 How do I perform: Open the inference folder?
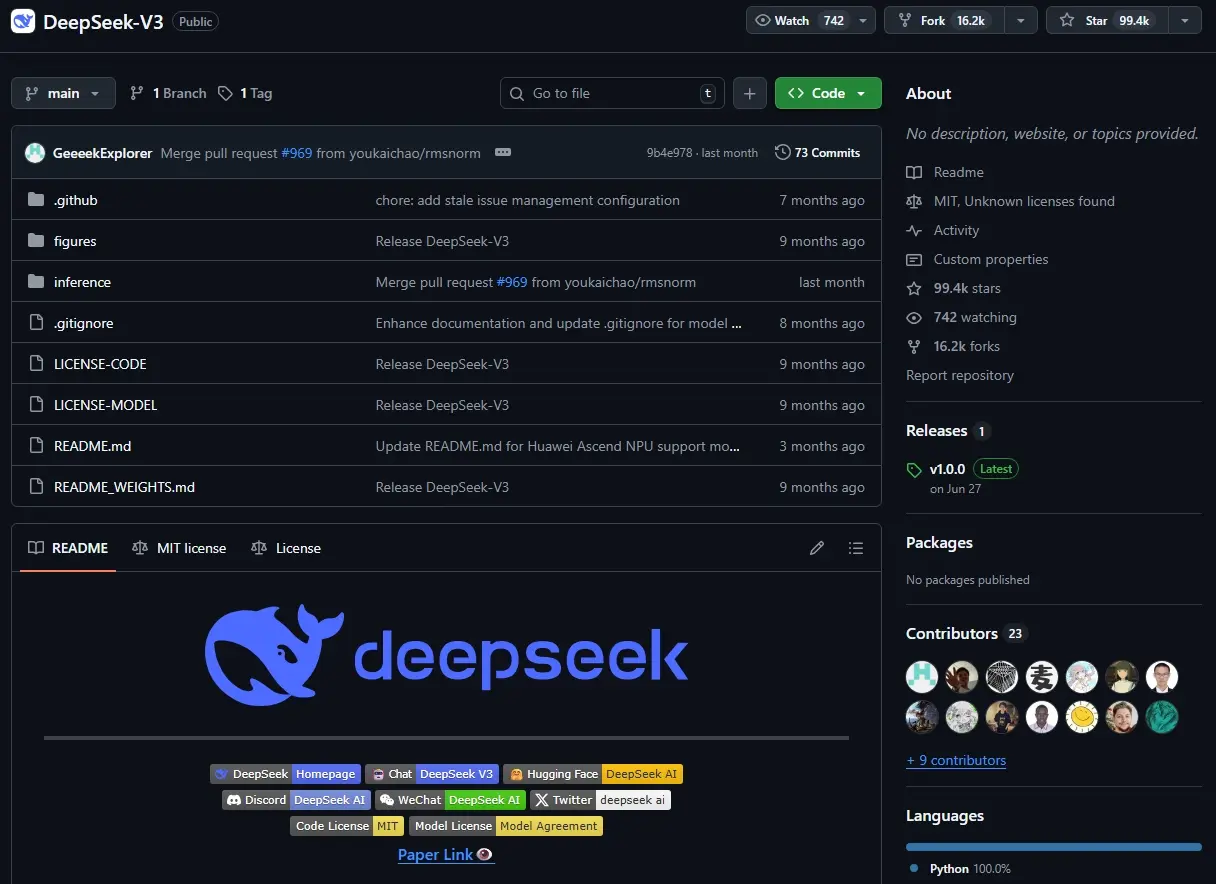pyautogui.click(x=82, y=282)
